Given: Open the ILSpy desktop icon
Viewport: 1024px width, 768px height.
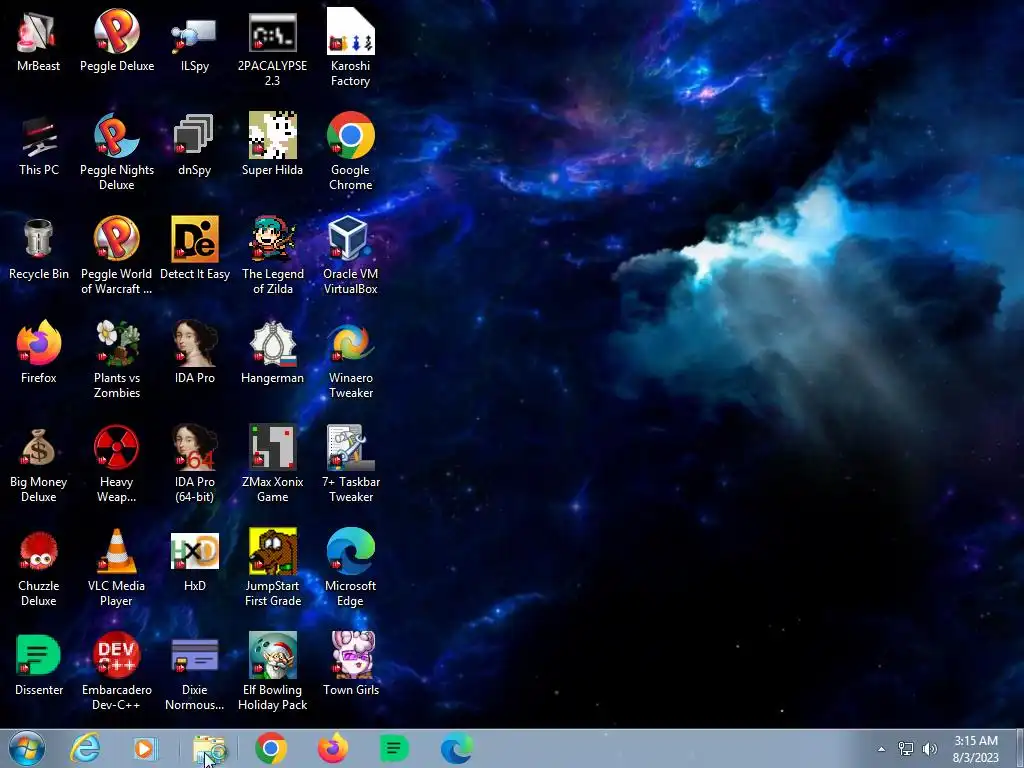Looking at the screenshot, I should coord(195,40).
